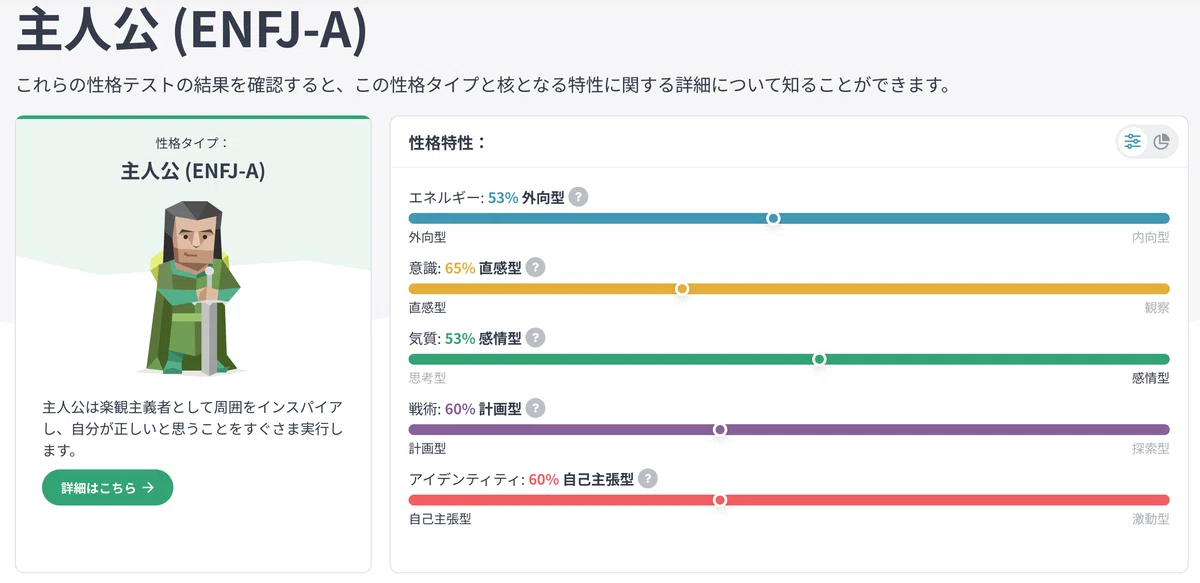Image resolution: width=1200 pixels, height=583 pixels.
Task: Switch to the slider bars view icon
Action: (x=1133, y=142)
